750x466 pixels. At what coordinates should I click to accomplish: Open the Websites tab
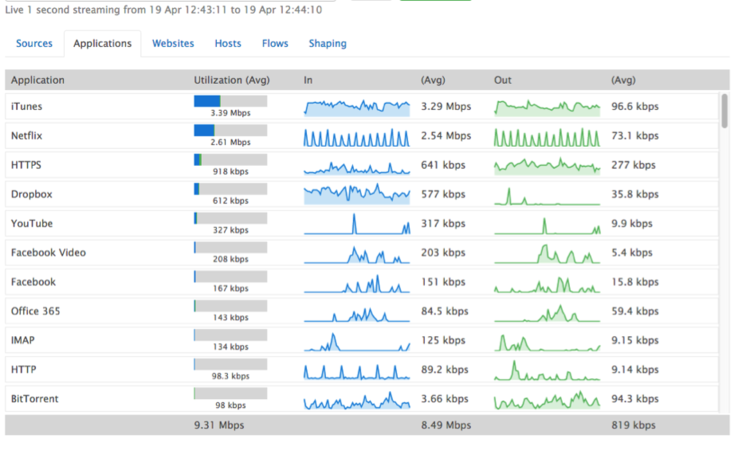[173, 44]
